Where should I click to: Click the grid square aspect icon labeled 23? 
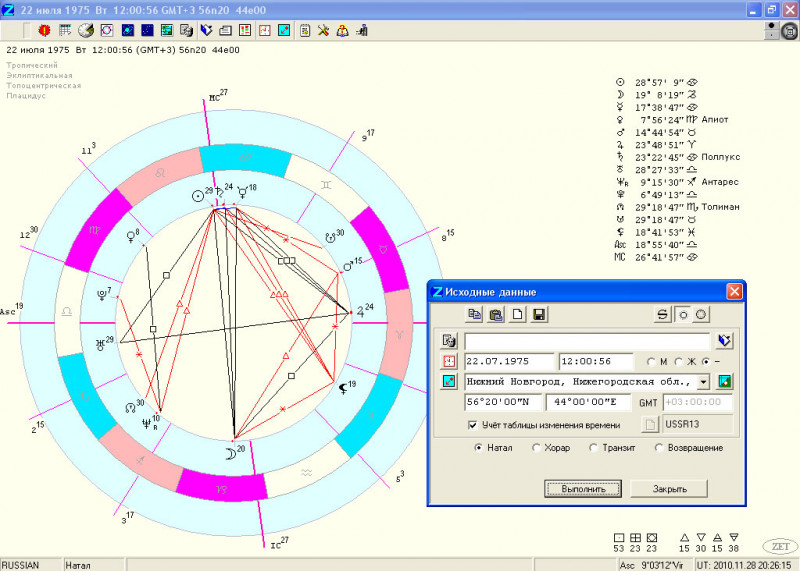point(635,537)
